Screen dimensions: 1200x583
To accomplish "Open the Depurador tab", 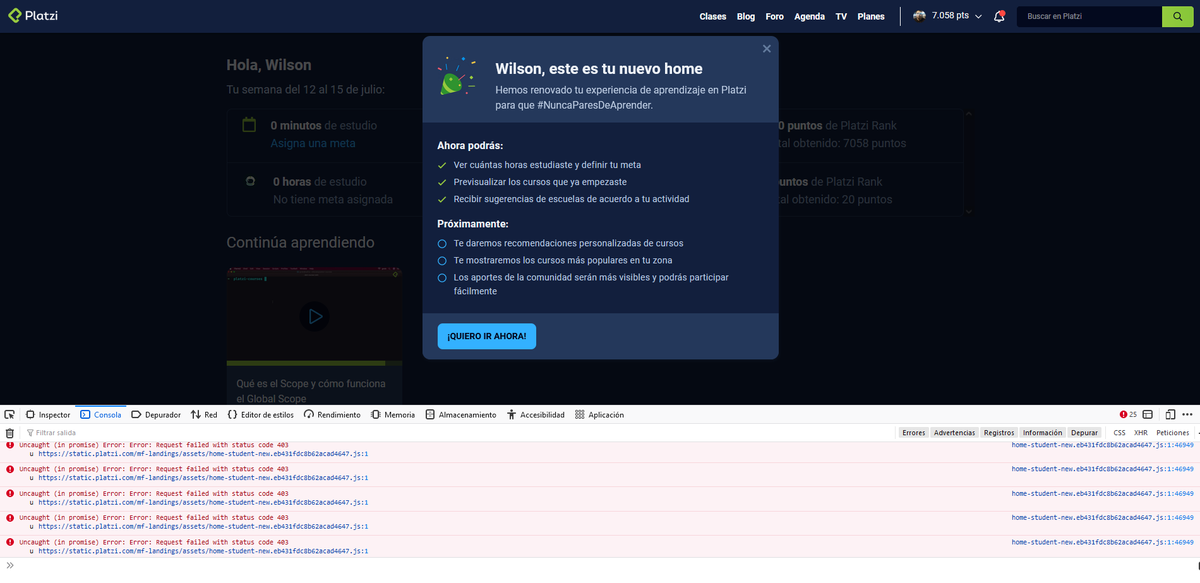I will (x=156, y=414).
